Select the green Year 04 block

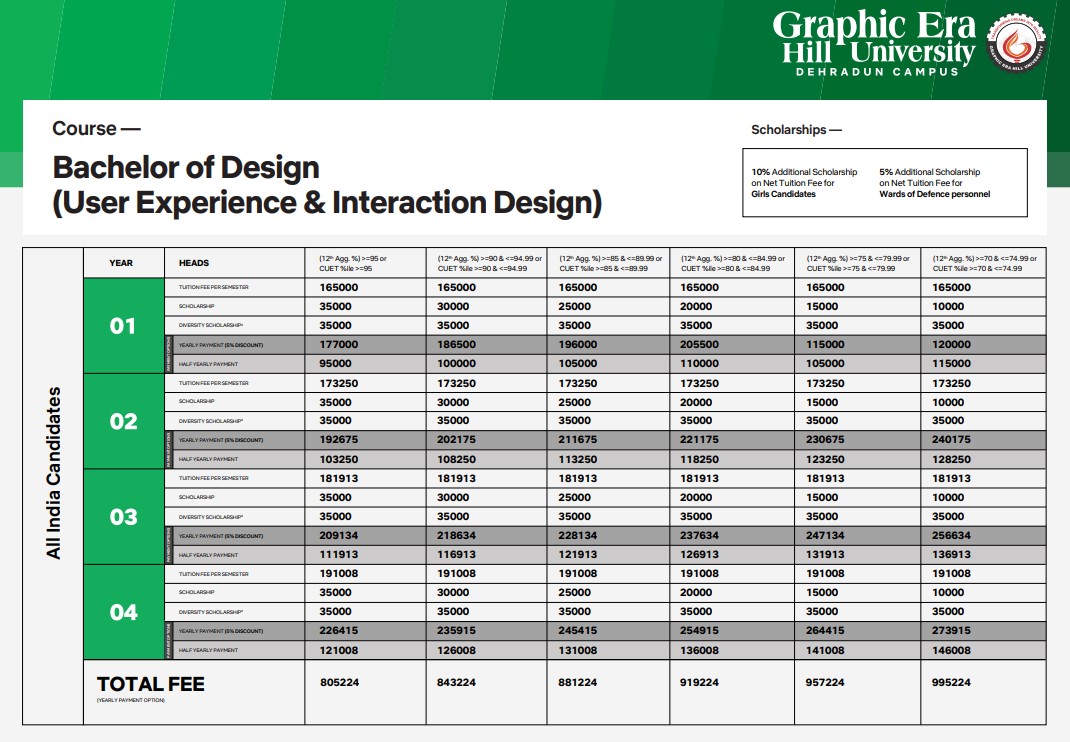coord(122,612)
